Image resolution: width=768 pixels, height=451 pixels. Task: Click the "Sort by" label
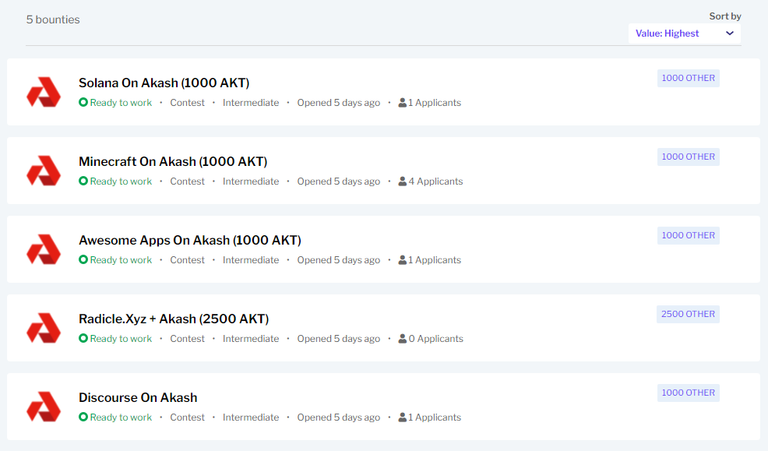(725, 16)
